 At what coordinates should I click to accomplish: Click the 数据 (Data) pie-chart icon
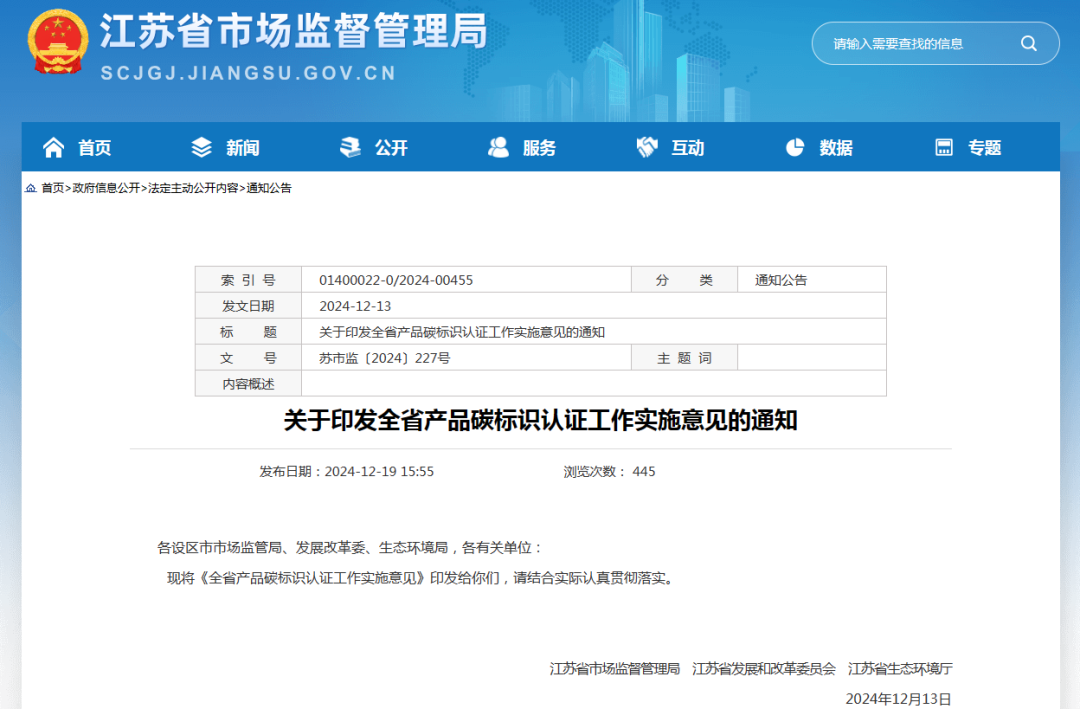click(x=795, y=147)
